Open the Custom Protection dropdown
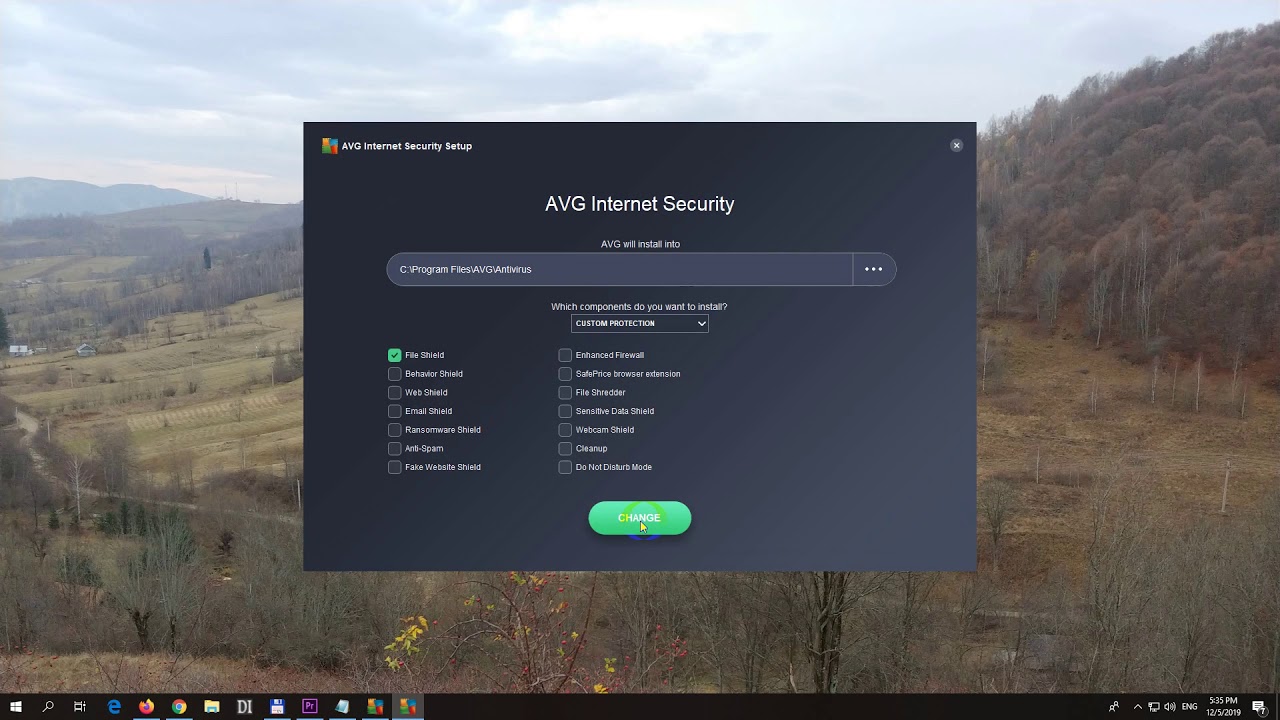Image resolution: width=1280 pixels, height=720 pixels. click(640, 323)
